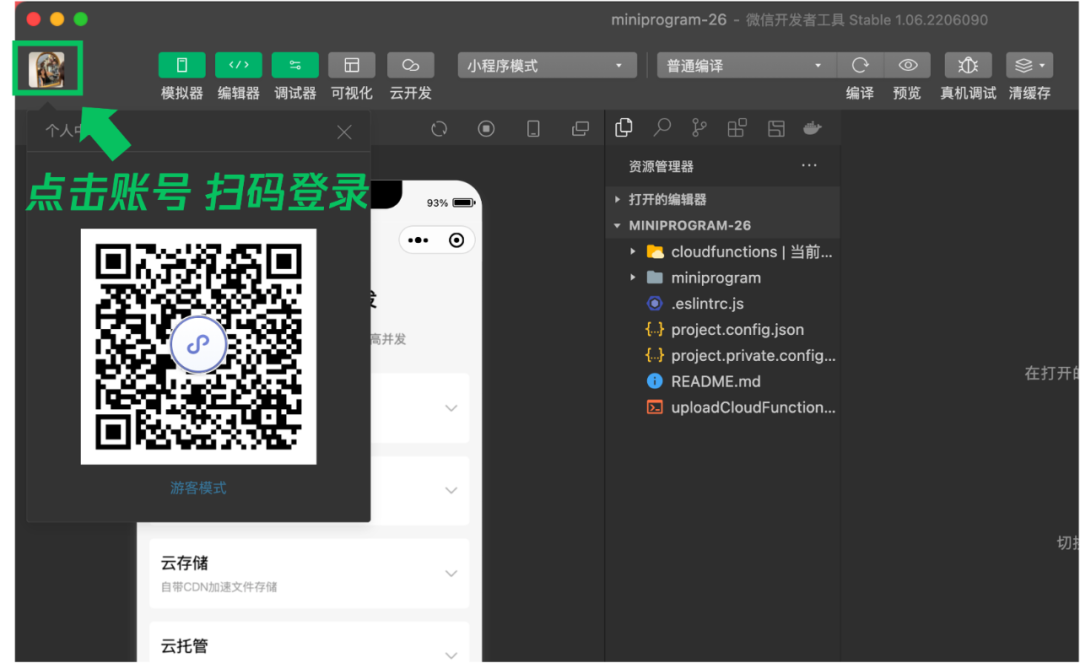Image resolution: width=1080 pixels, height=663 pixels.
Task: Click the detach simulator window icon
Action: 581,129
